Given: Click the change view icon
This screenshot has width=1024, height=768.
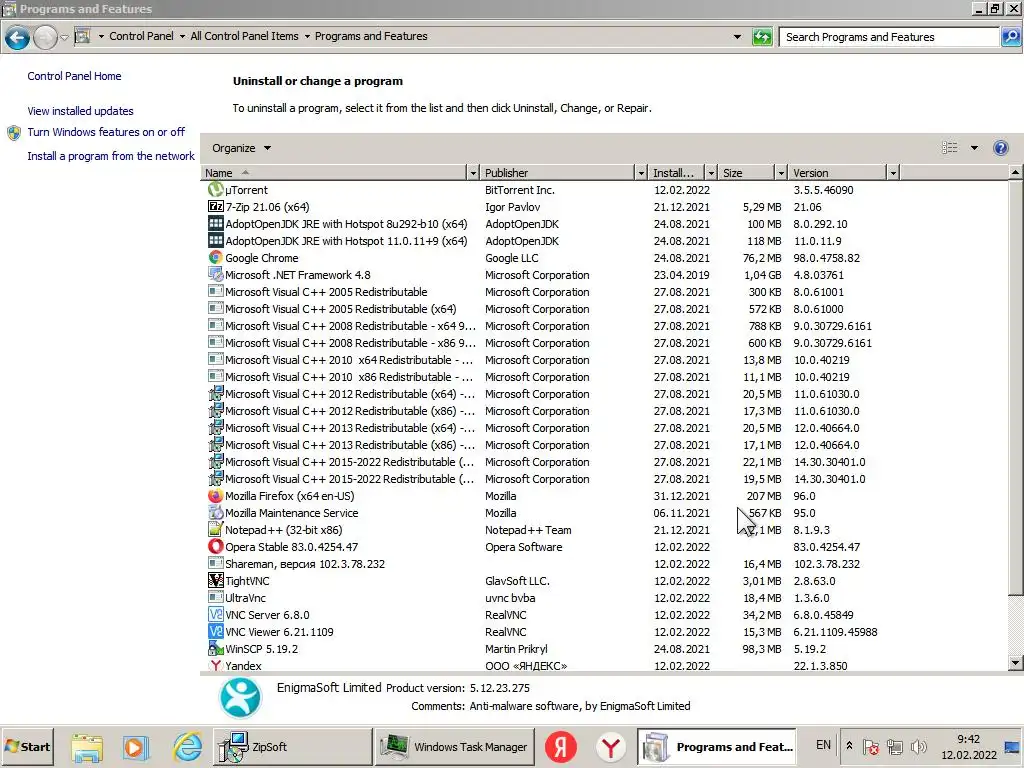Looking at the screenshot, I should [x=950, y=148].
